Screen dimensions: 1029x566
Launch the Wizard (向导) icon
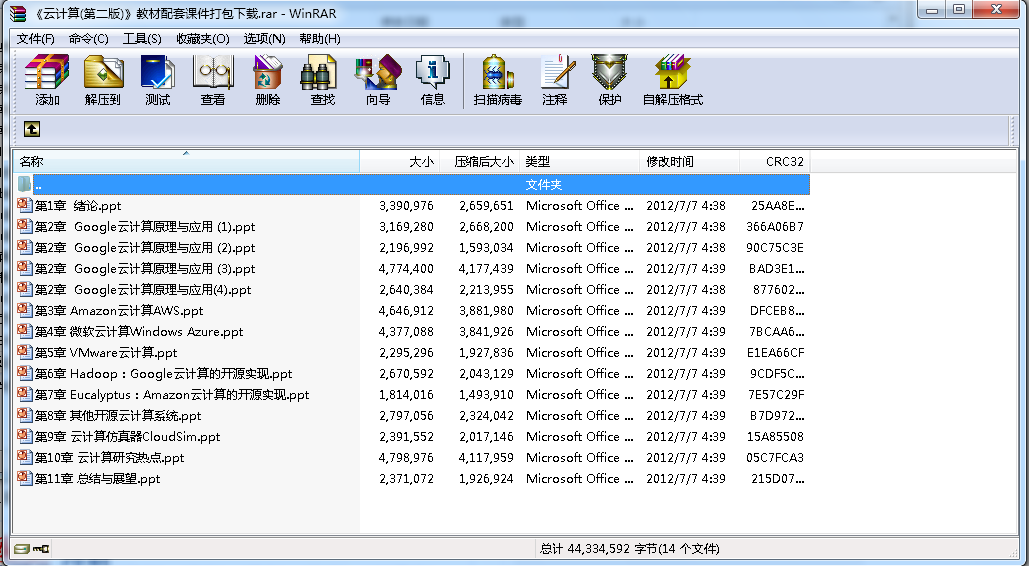point(378,80)
